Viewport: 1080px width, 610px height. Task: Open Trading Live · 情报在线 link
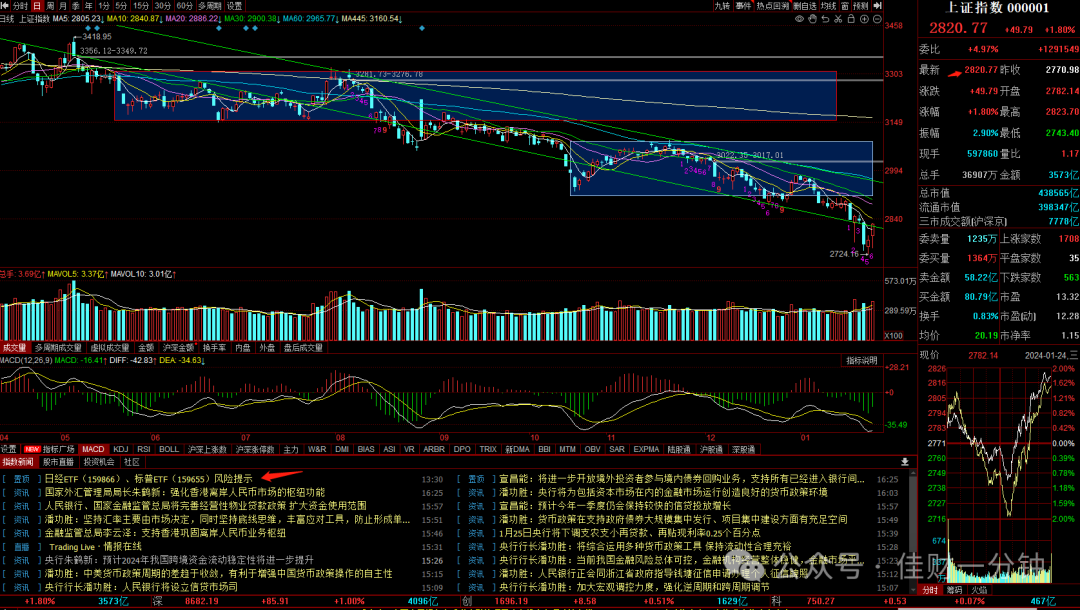[x=95, y=547]
